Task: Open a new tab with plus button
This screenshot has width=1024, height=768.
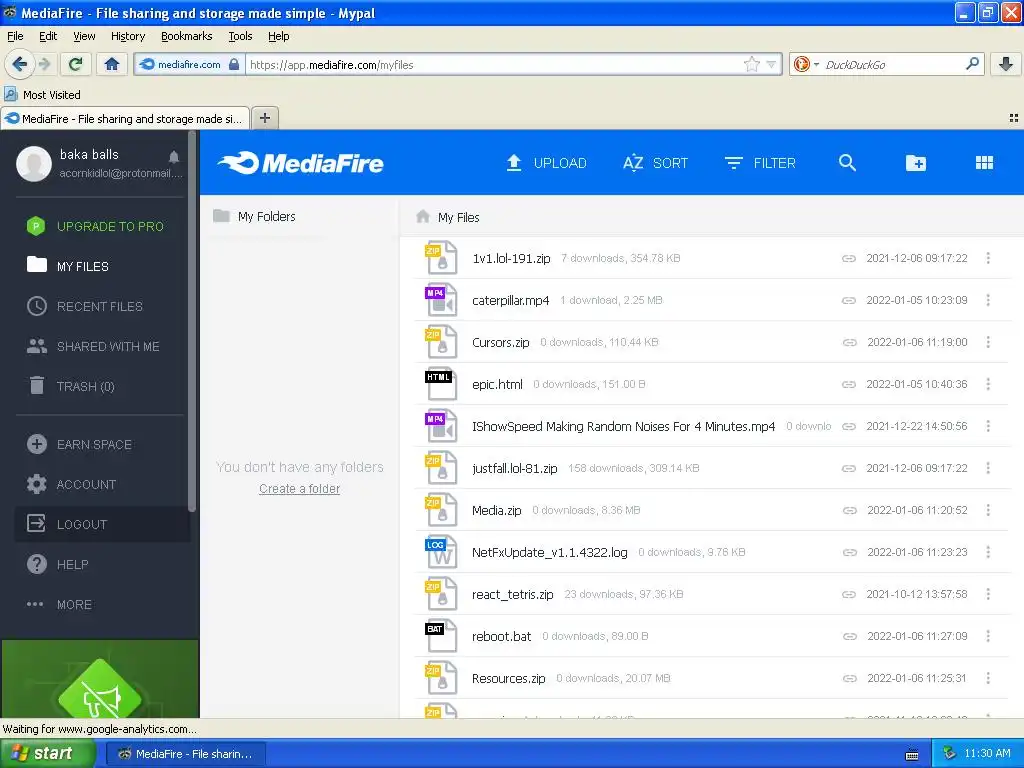Action: (x=264, y=118)
